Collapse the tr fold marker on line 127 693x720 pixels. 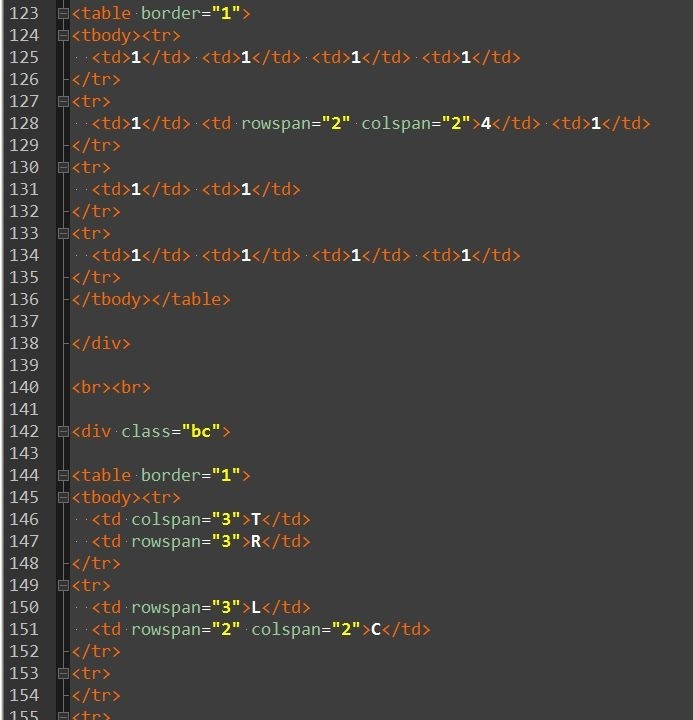[x=63, y=101]
